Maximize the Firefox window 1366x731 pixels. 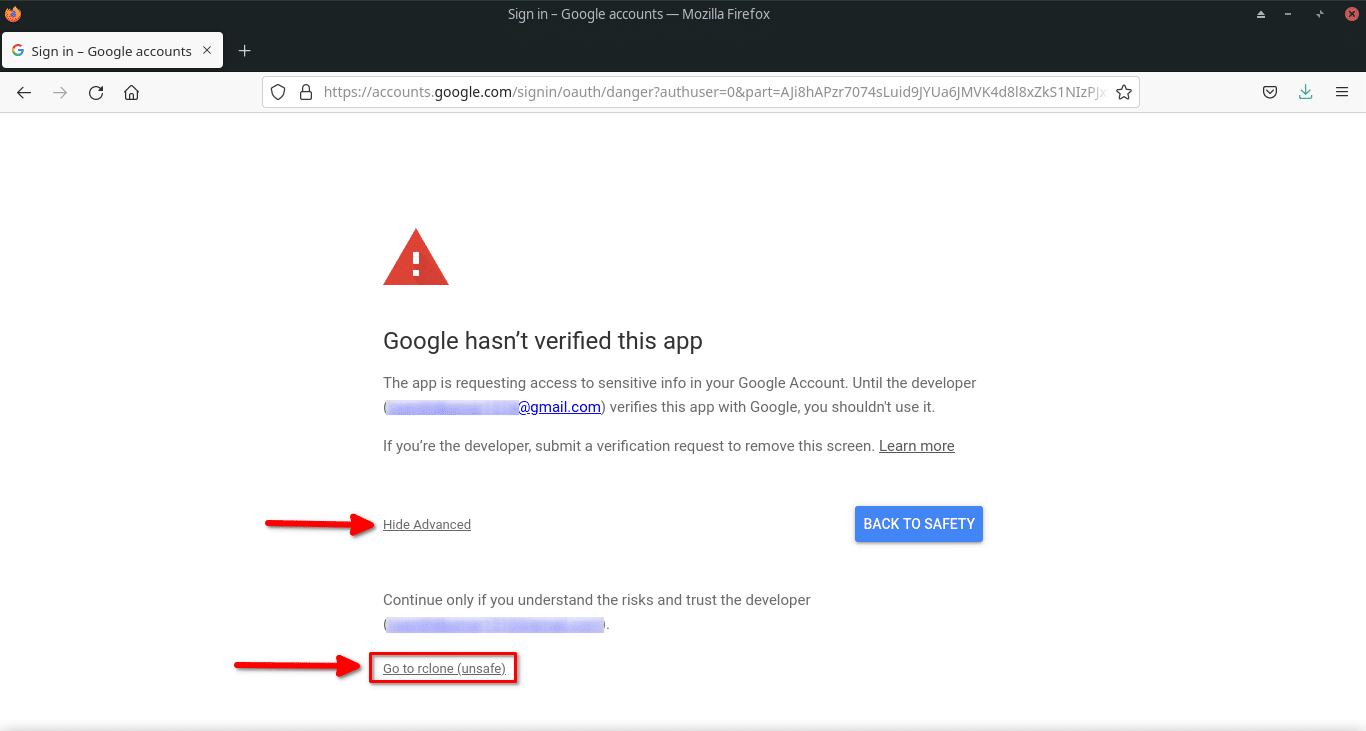1320,14
